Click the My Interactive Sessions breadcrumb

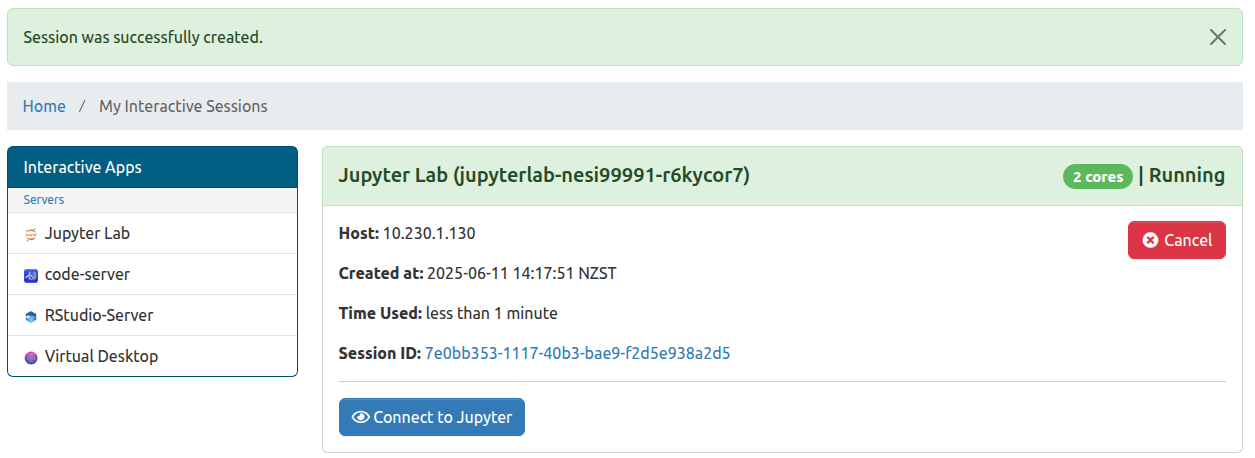tap(183, 106)
